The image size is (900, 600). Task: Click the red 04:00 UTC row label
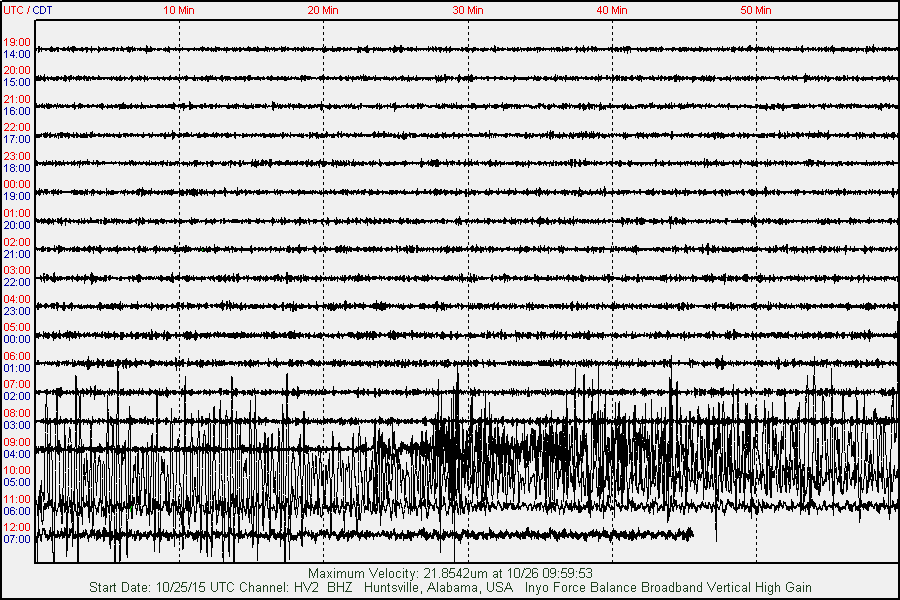tap(17, 299)
